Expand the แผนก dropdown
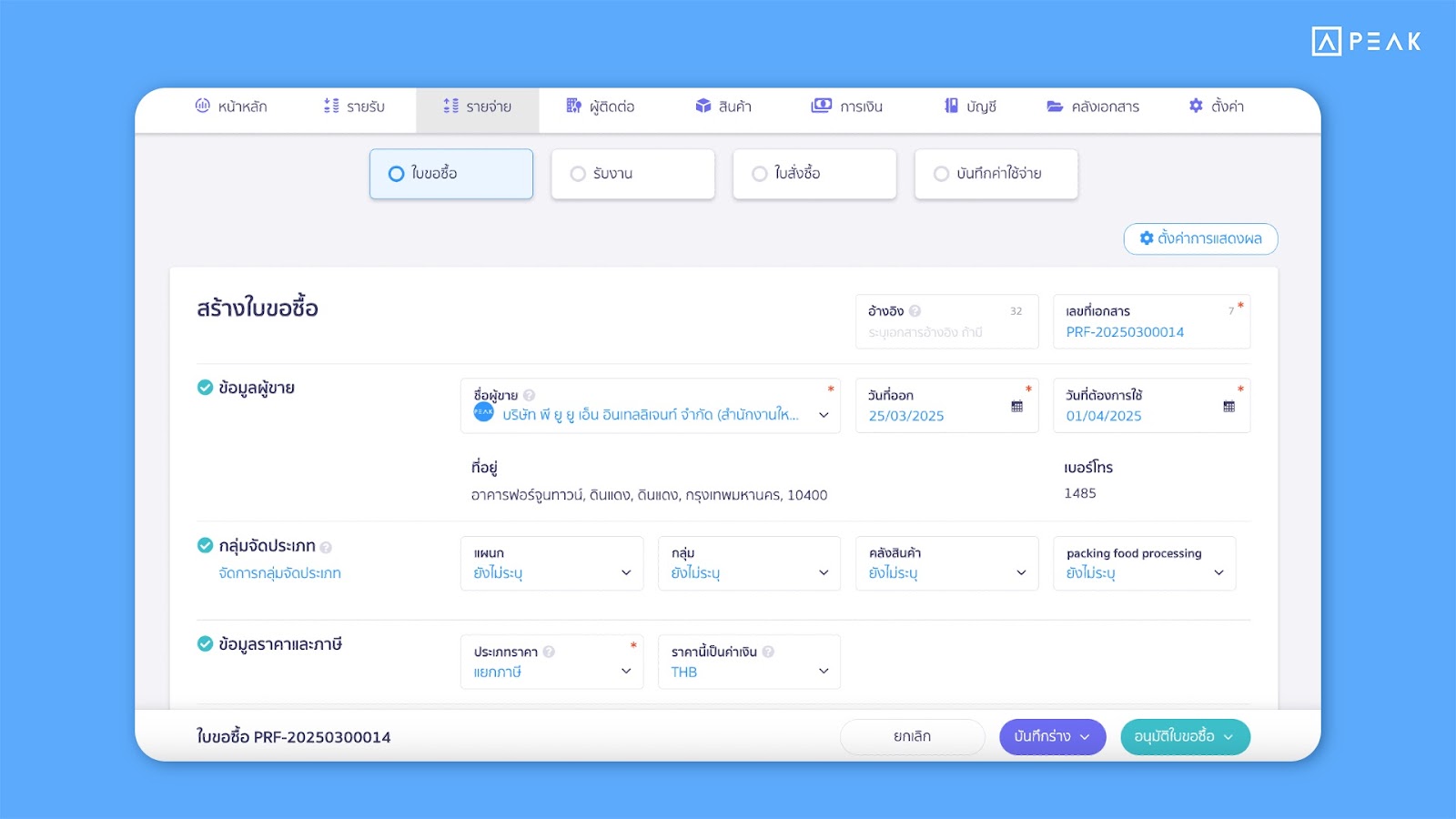This screenshot has width=1456, height=819. coord(551,564)
